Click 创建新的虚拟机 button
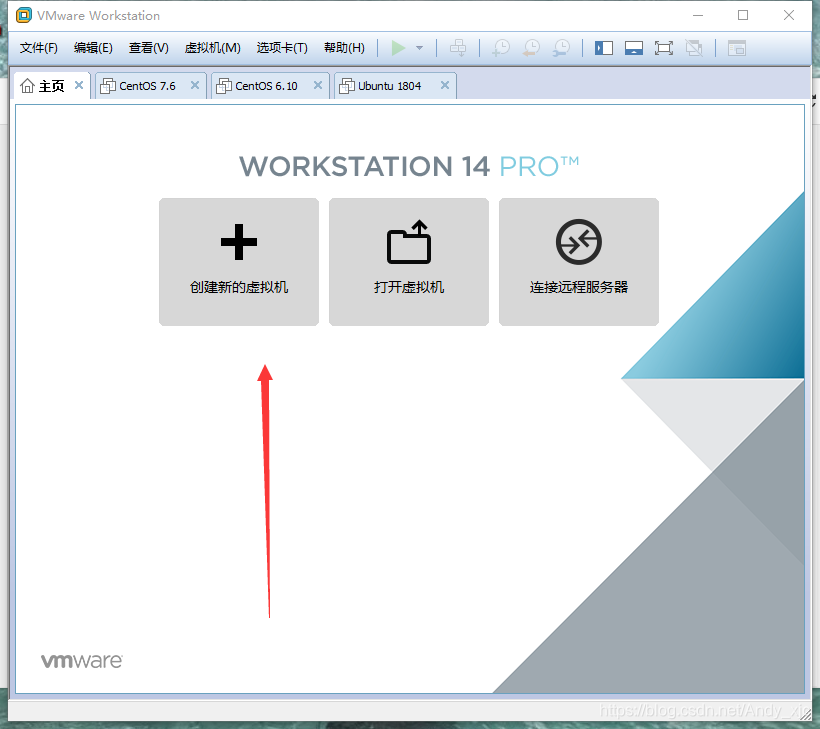Viewport: 820px width, 729px height. (x=239, y=262)
